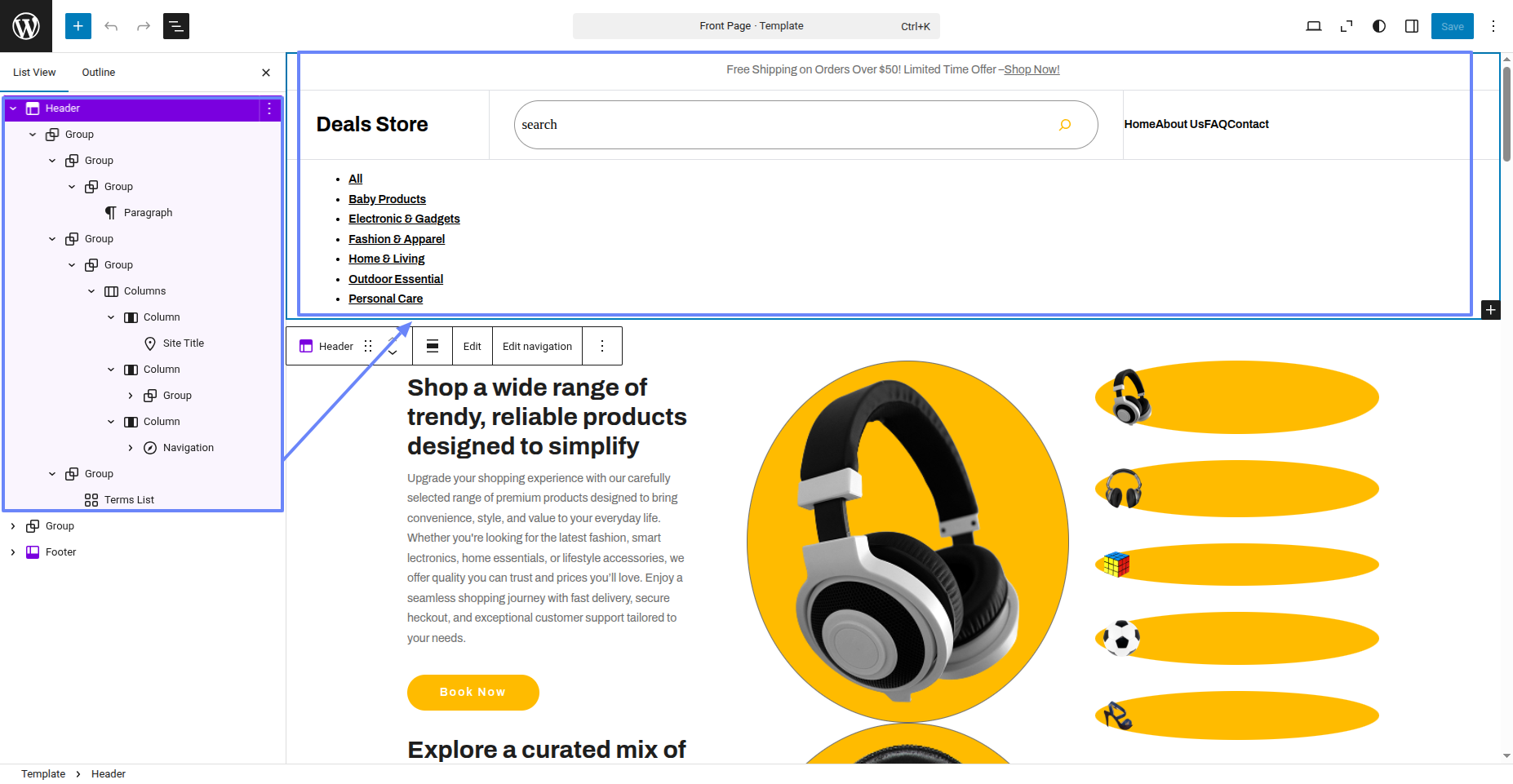Click the Change alignment toolbar icon
The image size is (1513, 784).
[433, 346]
